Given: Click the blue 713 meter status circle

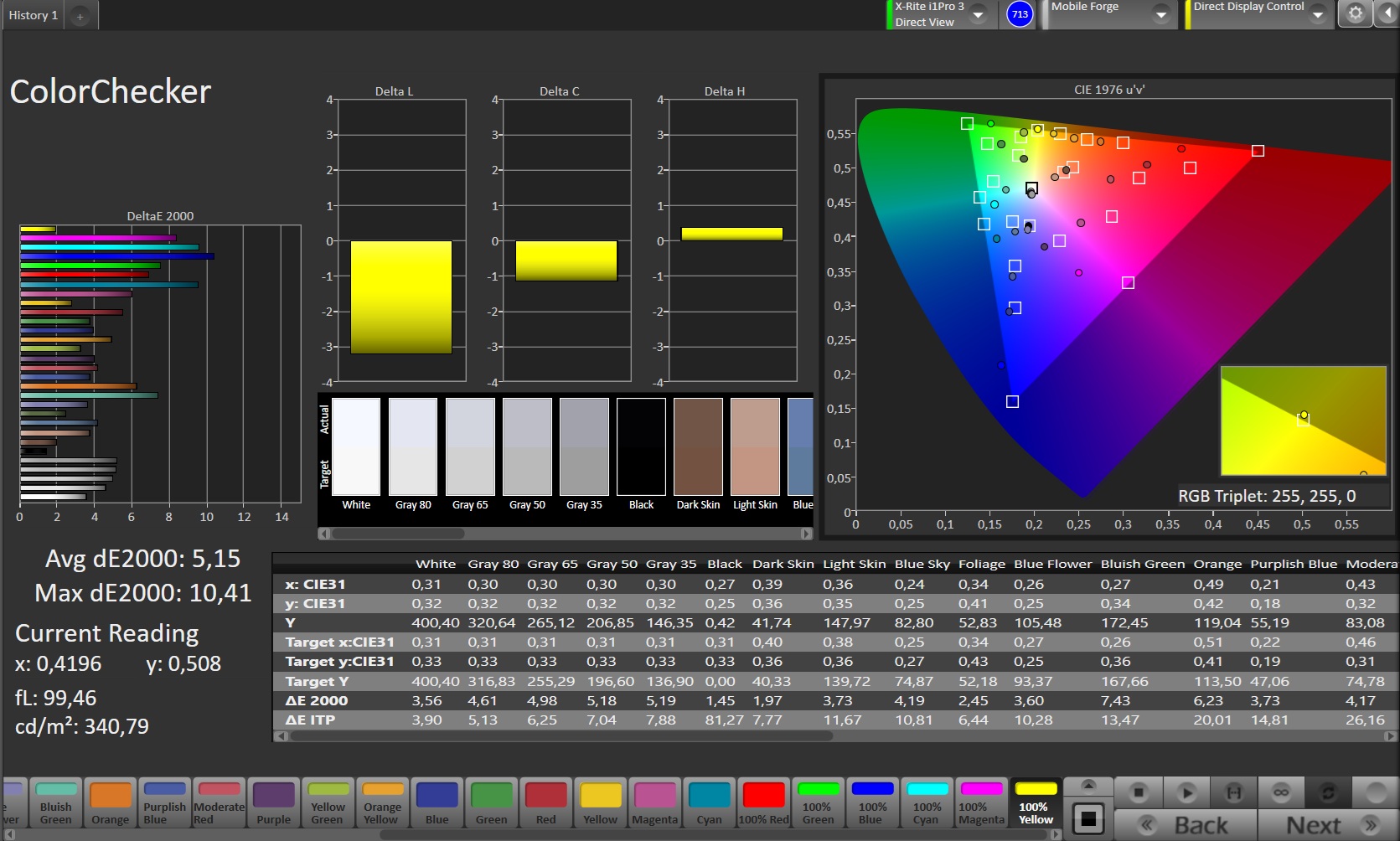Looking at the screenshot, I should click(1020, 14).
